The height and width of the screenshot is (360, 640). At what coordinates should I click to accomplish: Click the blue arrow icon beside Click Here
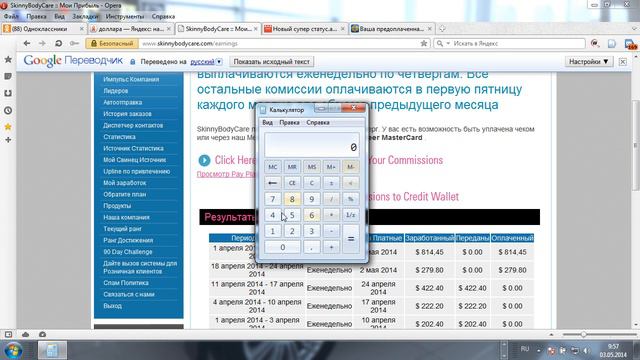coord(204,160)
